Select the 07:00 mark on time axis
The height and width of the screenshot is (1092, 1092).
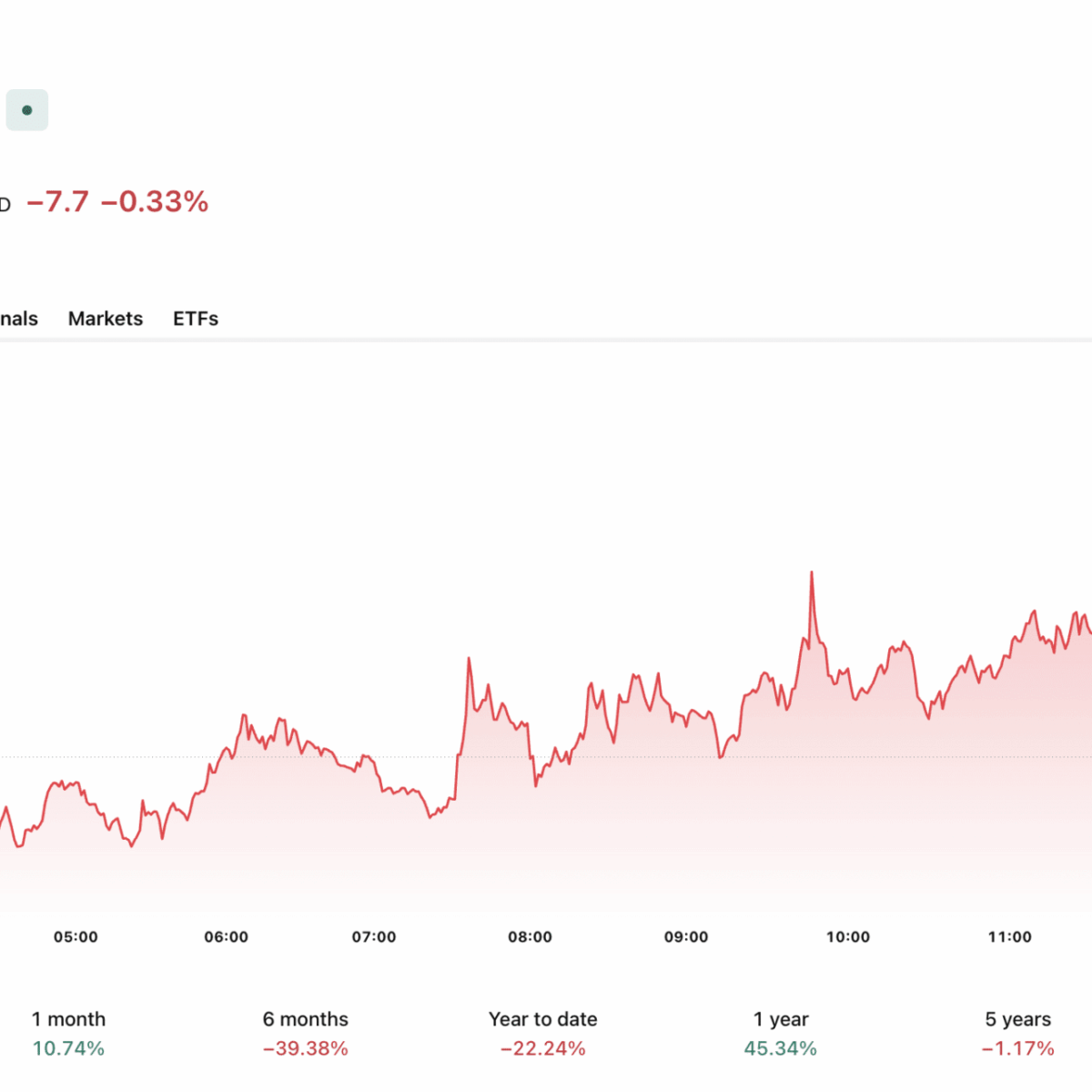[x=374, y=936]
